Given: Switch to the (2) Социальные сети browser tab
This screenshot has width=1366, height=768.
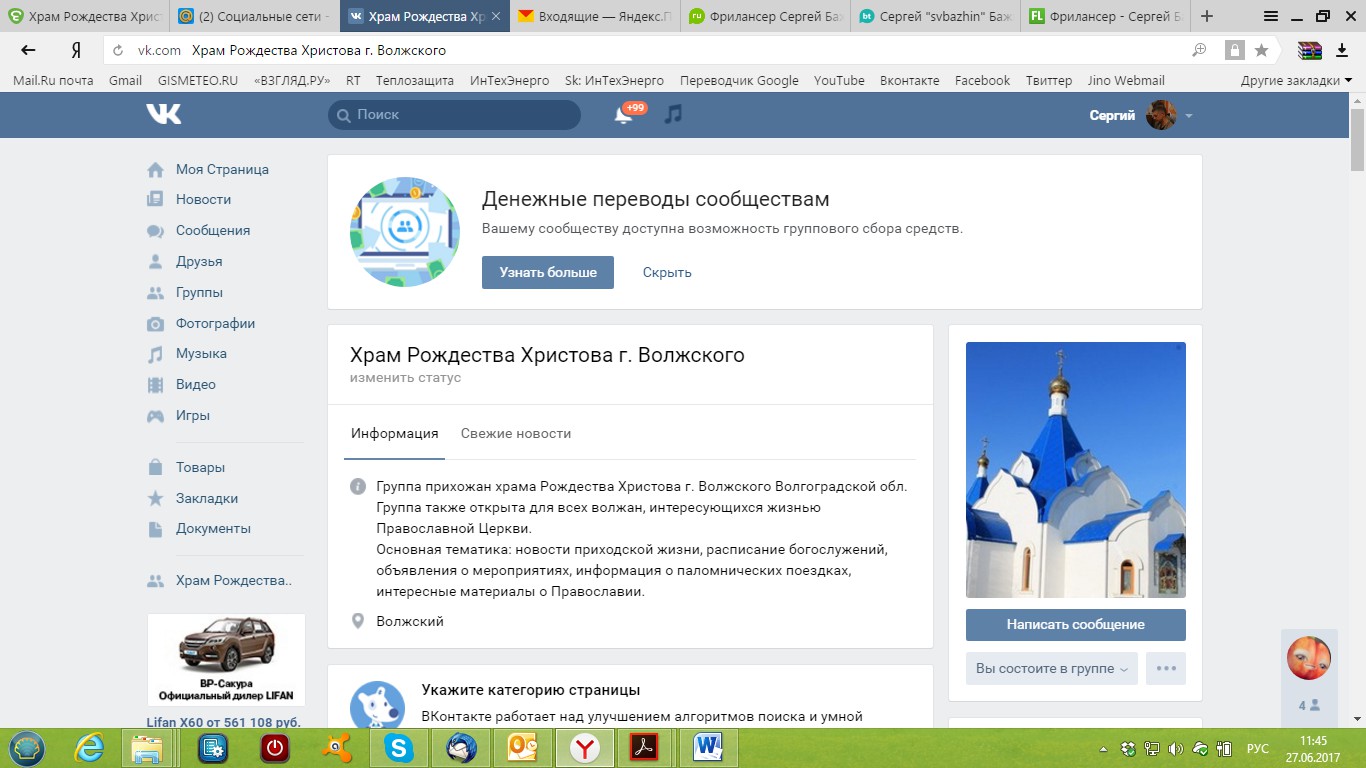Looking at the screenshot, I should point(255,16).
